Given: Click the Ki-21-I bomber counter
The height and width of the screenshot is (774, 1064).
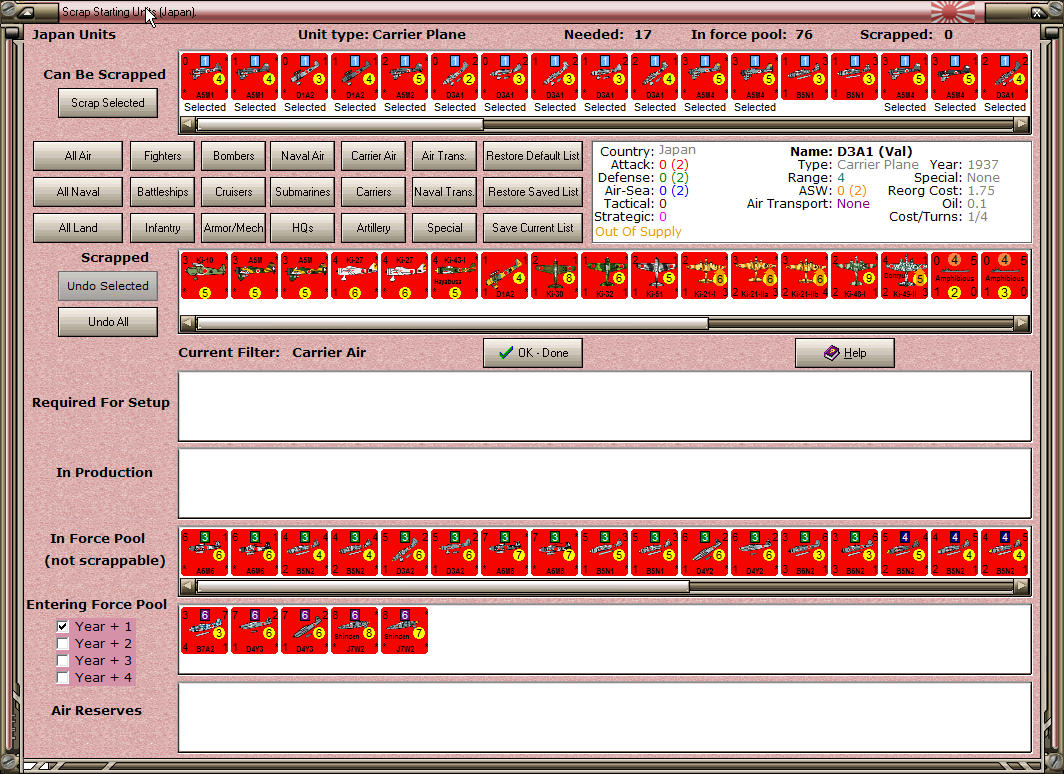Looking at the screenshot, I should (704, 276).
